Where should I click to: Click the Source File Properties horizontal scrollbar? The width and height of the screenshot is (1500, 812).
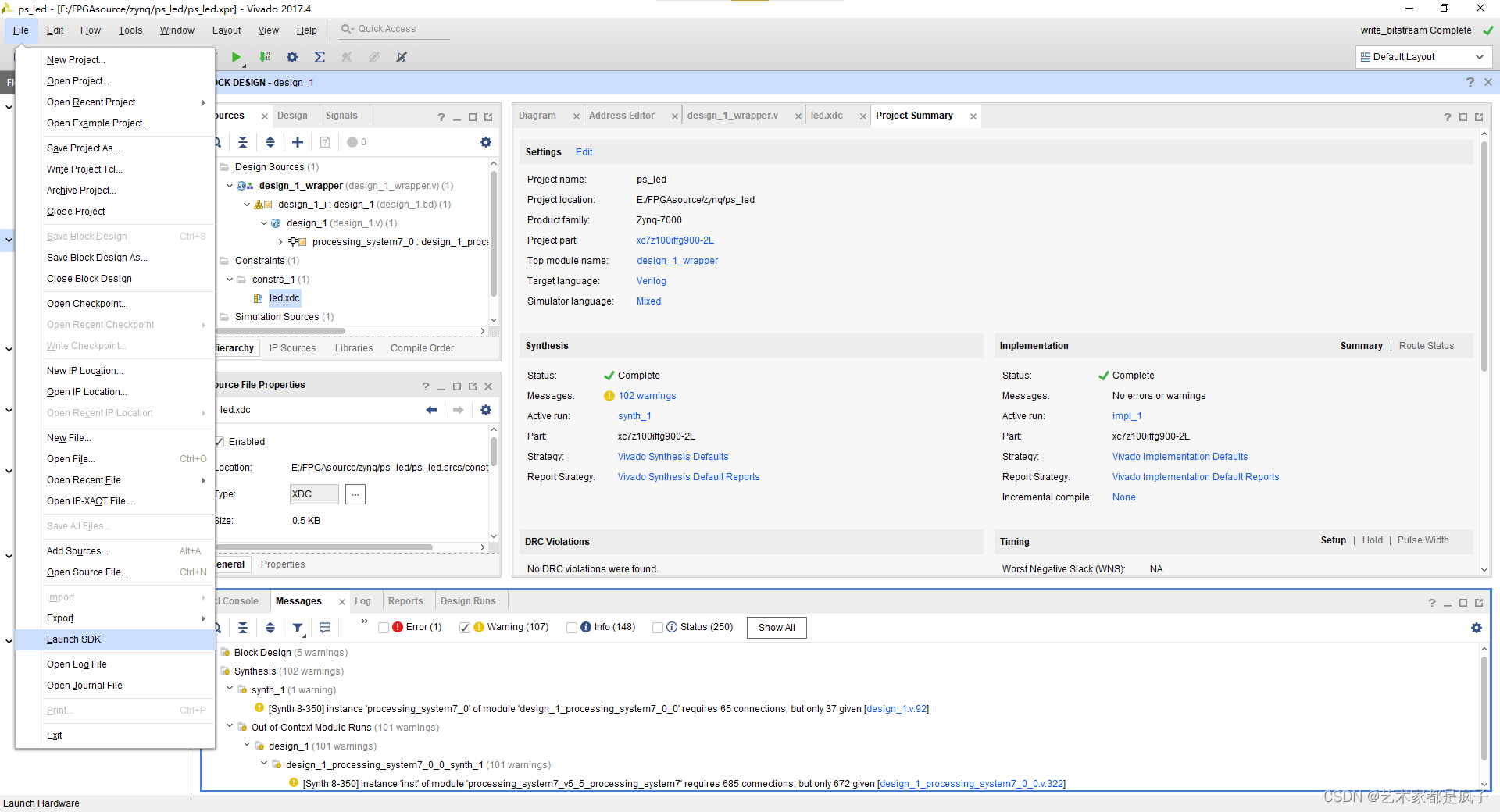(323, 547)
